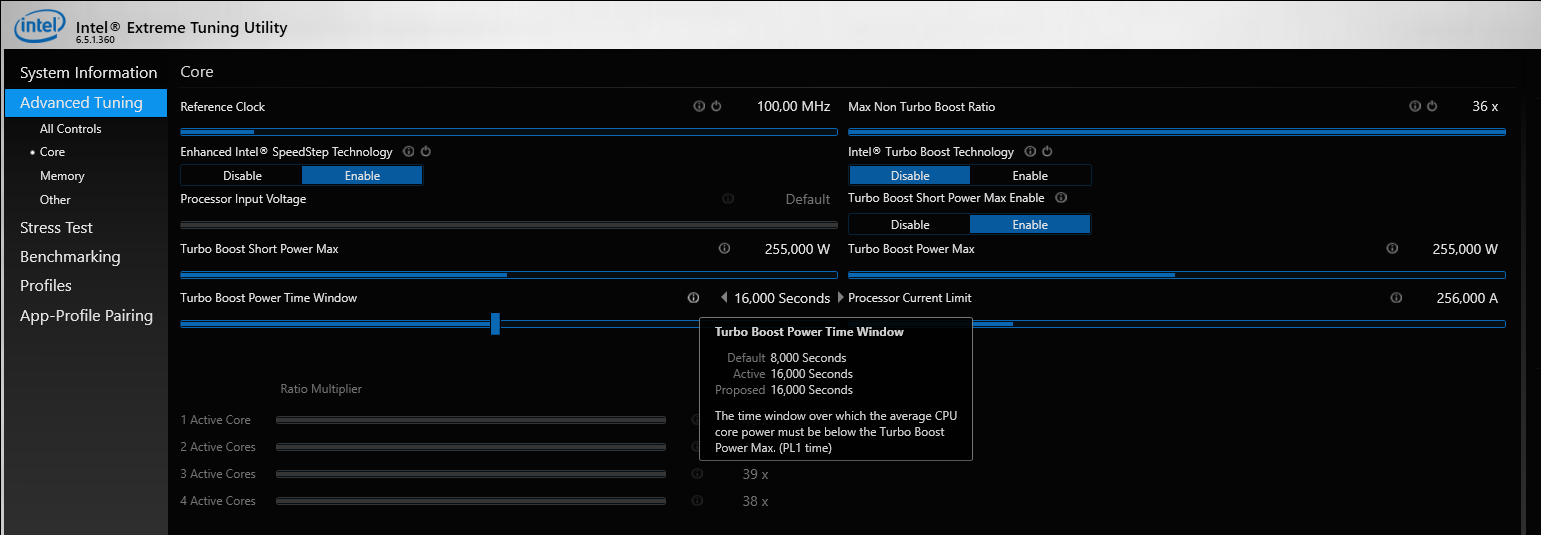Set SpeedStep Technology to Disable
The width and height of the screenshot is (1541, 535).
point(242,175)
